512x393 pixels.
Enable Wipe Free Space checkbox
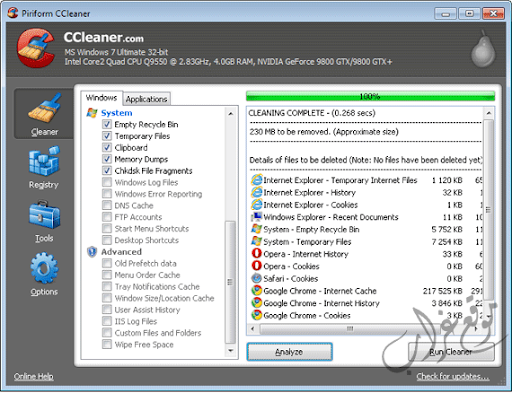pyautogui.click(x=107, y=344)
